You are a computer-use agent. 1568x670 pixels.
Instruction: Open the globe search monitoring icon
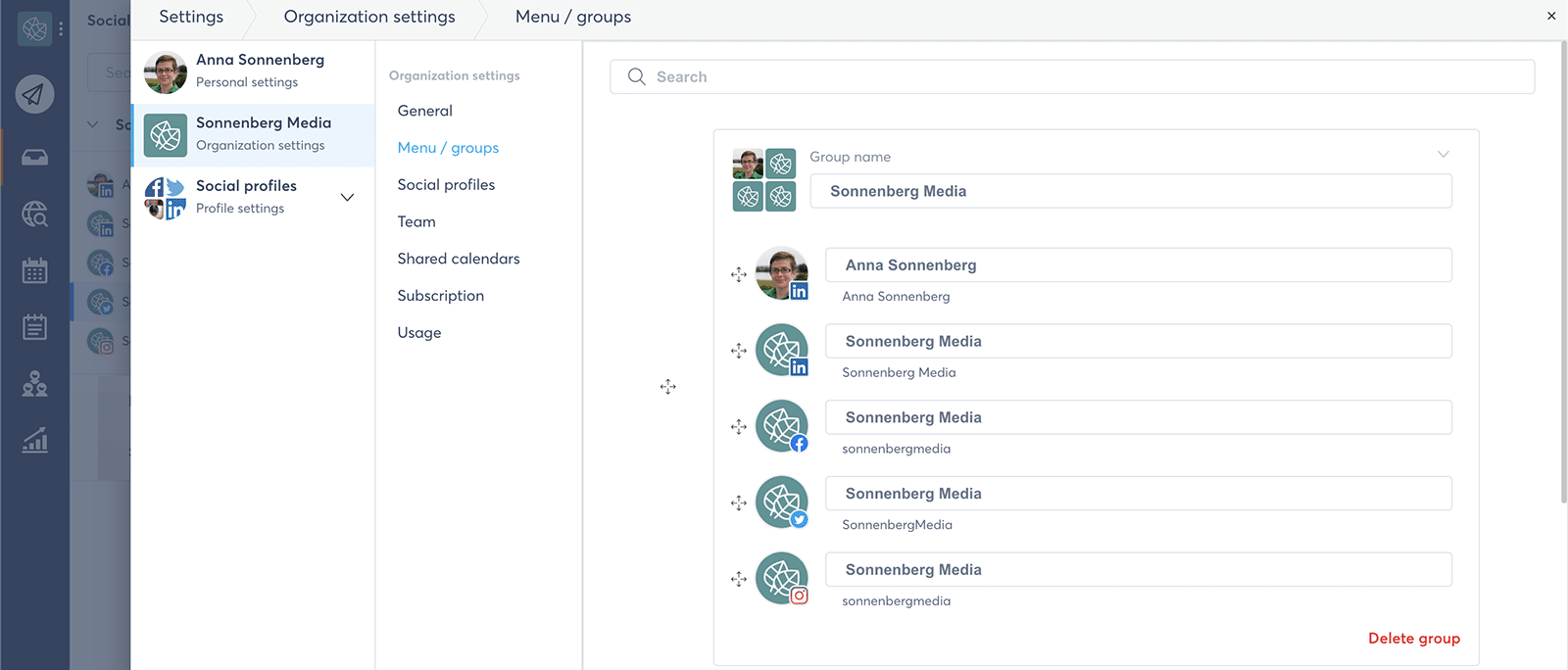tap(34, 214)
